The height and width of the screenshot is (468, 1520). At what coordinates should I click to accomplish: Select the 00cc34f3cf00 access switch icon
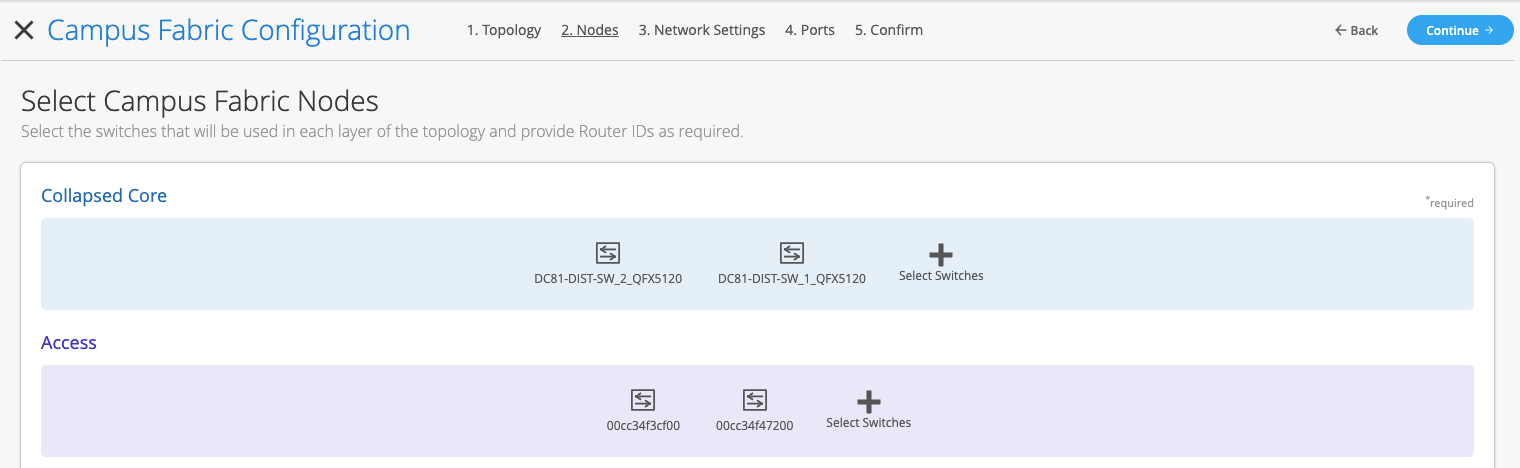click(643, 400)
